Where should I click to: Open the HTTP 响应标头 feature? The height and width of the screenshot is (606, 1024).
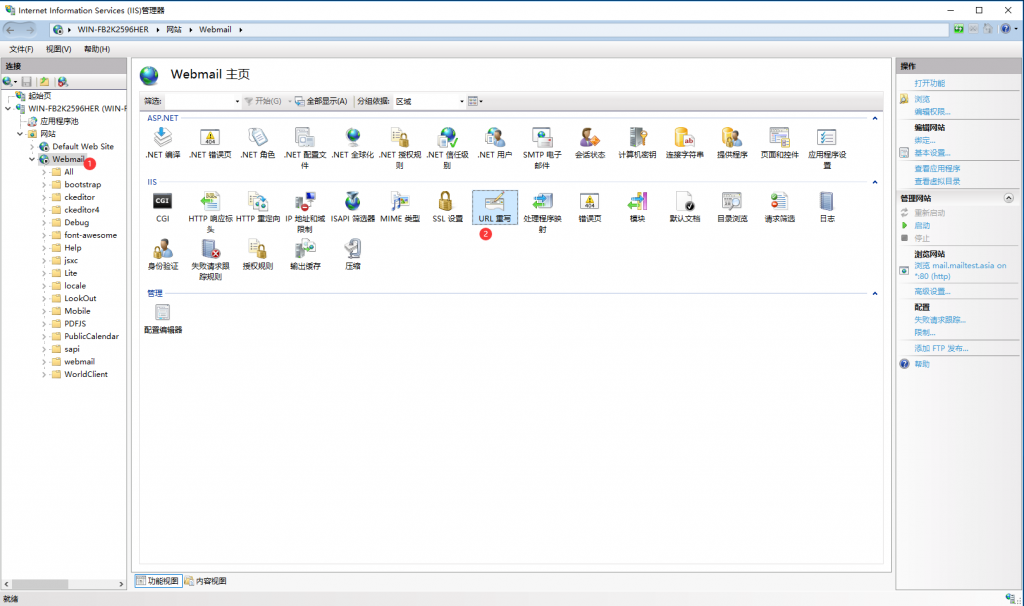coord(210,212)
